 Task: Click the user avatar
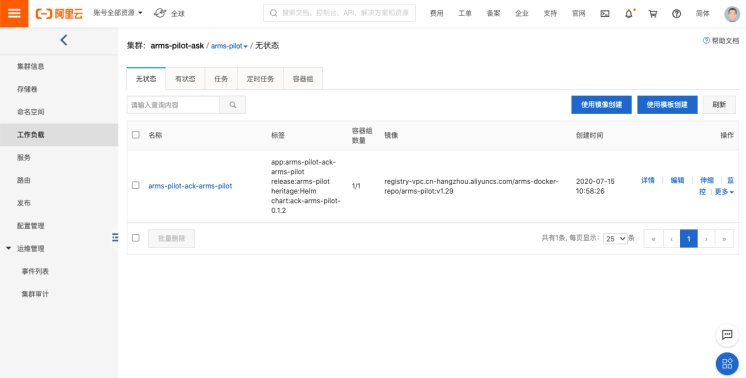coord(732,14)
